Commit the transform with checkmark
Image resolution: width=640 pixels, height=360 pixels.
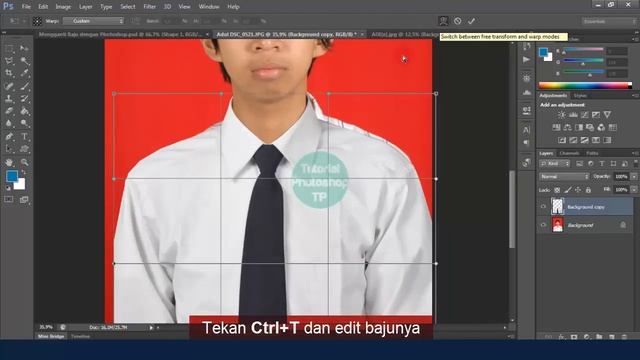pos(471,21)
